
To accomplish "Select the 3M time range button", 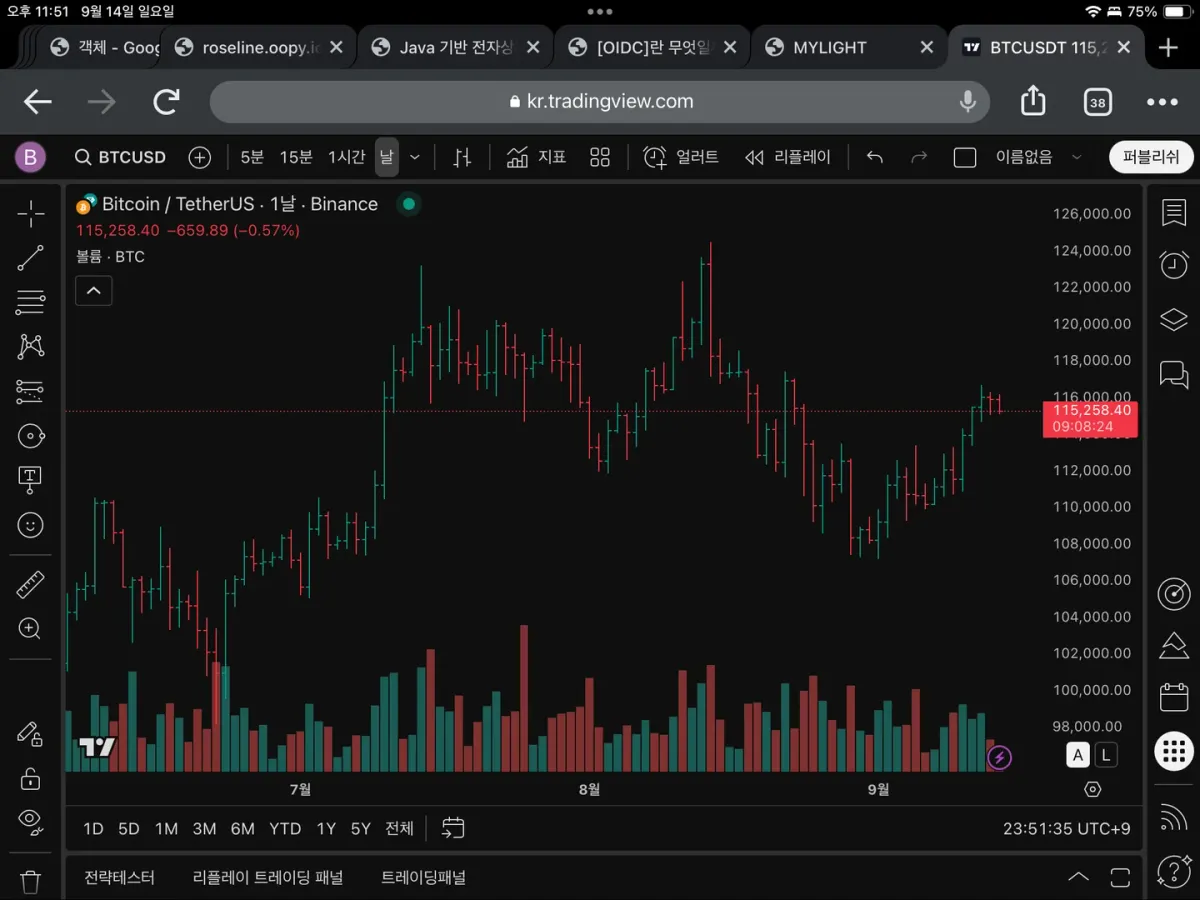I will pyautogui.click(x=204, y=828).
